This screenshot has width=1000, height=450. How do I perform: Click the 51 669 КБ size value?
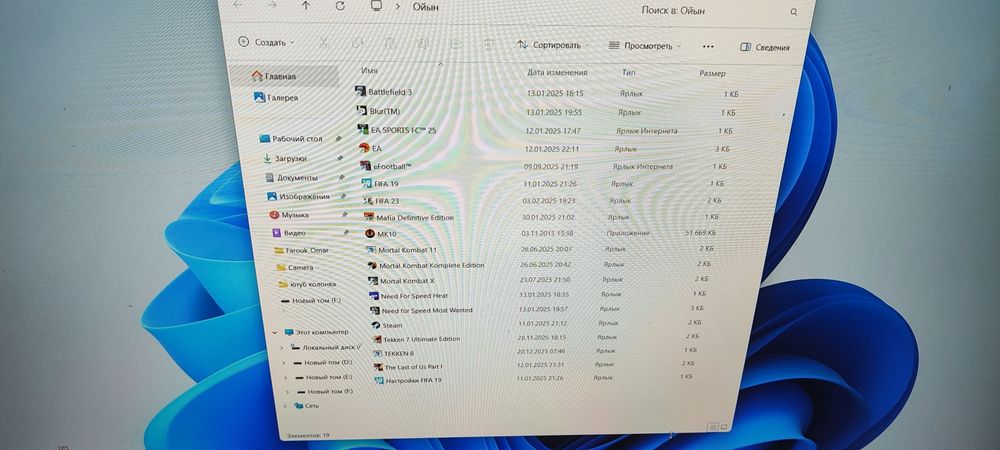700,233
